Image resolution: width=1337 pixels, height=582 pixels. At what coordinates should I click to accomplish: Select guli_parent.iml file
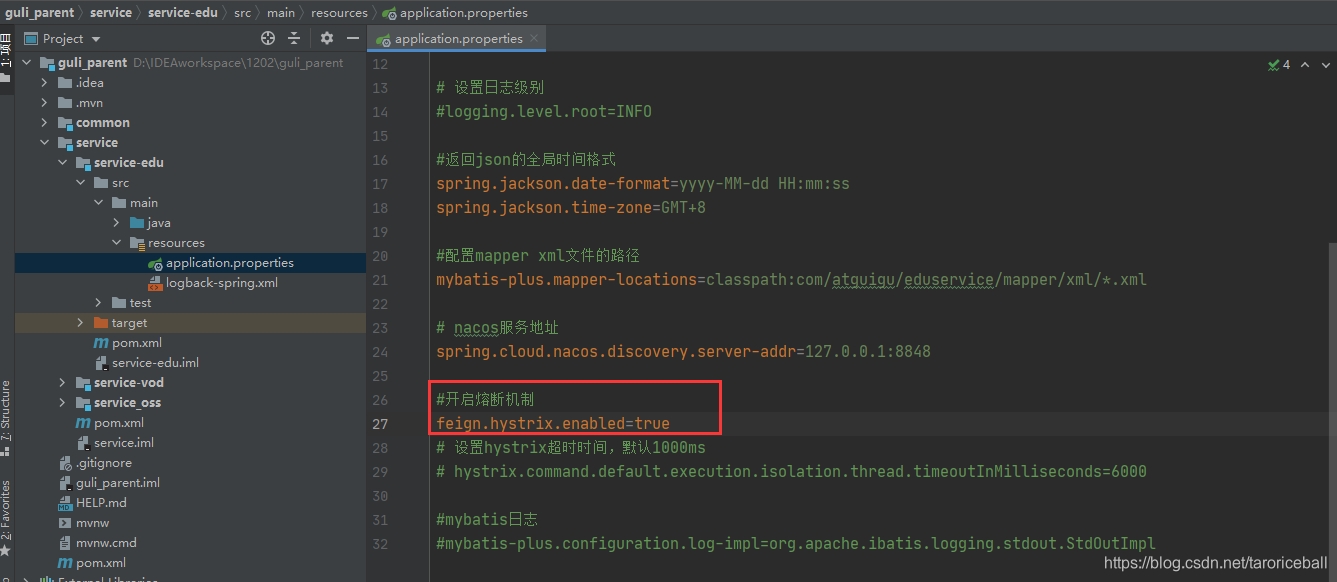tap(117, 482)
